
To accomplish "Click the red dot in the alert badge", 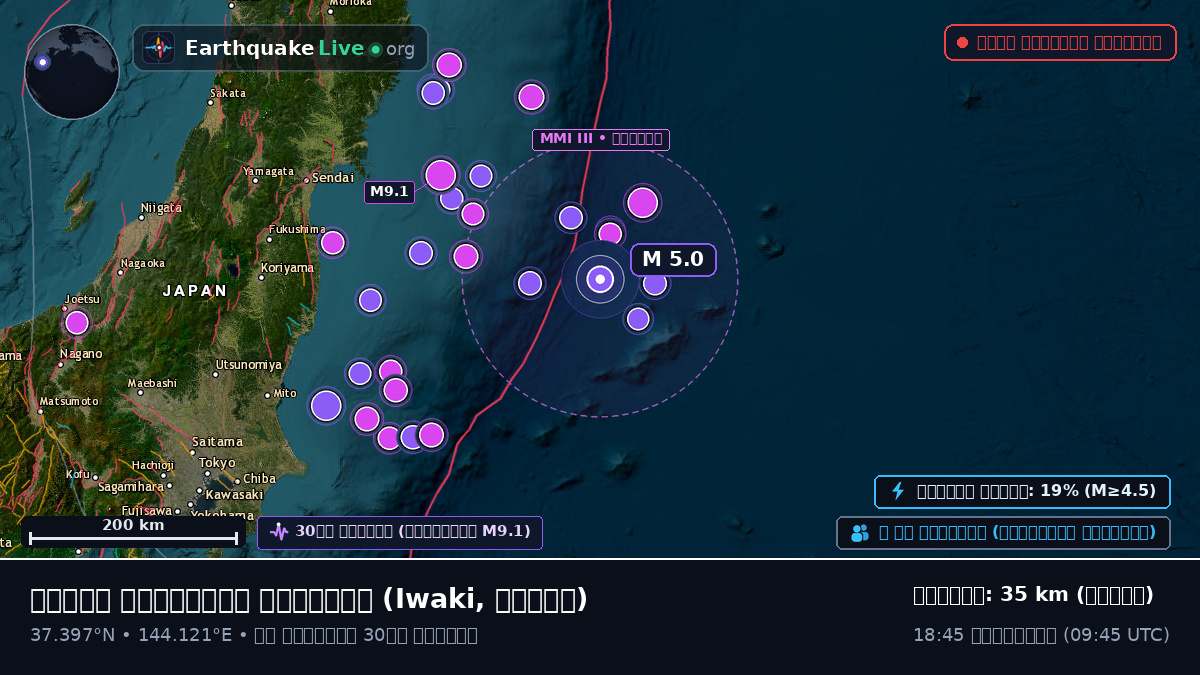I will pyautogui.click(x=962, y=42).
